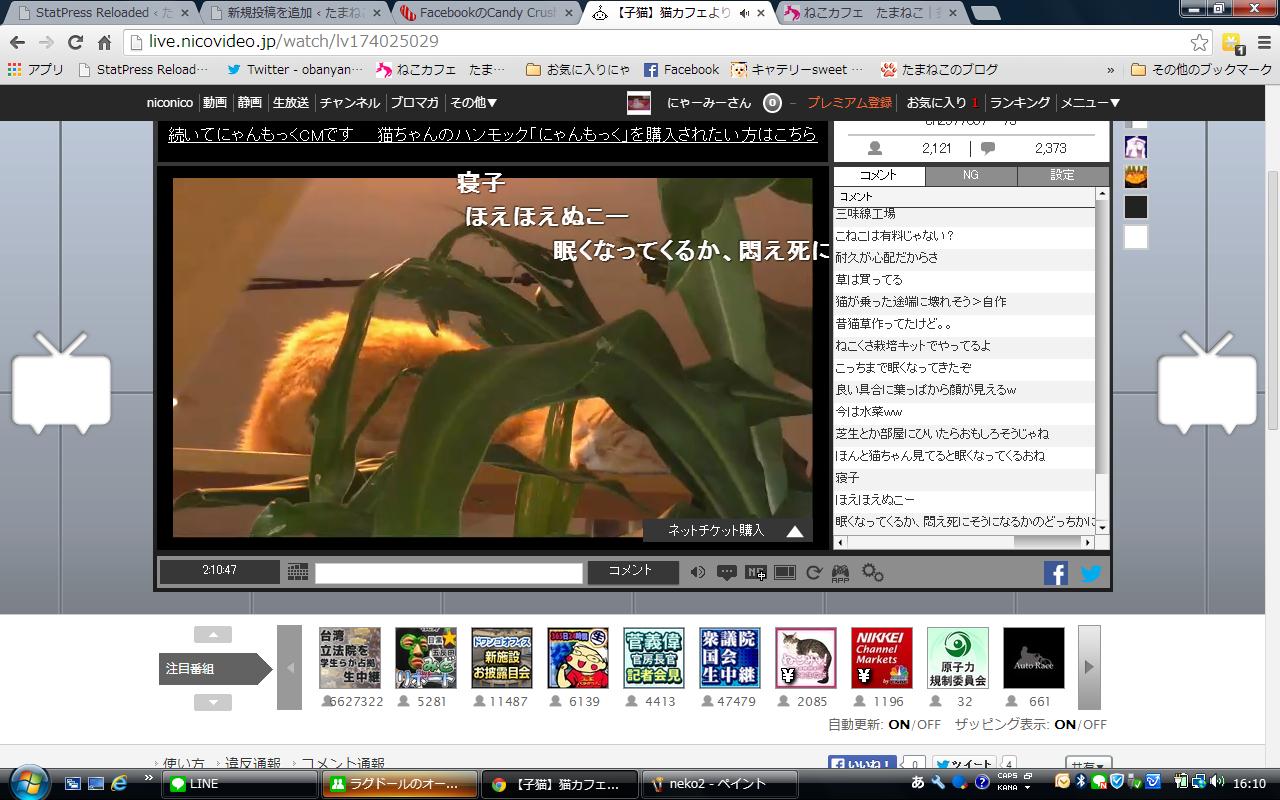Open the 生放送 menu item
The width and height of the screenshot is (1280, 800).
pos(291,103)
